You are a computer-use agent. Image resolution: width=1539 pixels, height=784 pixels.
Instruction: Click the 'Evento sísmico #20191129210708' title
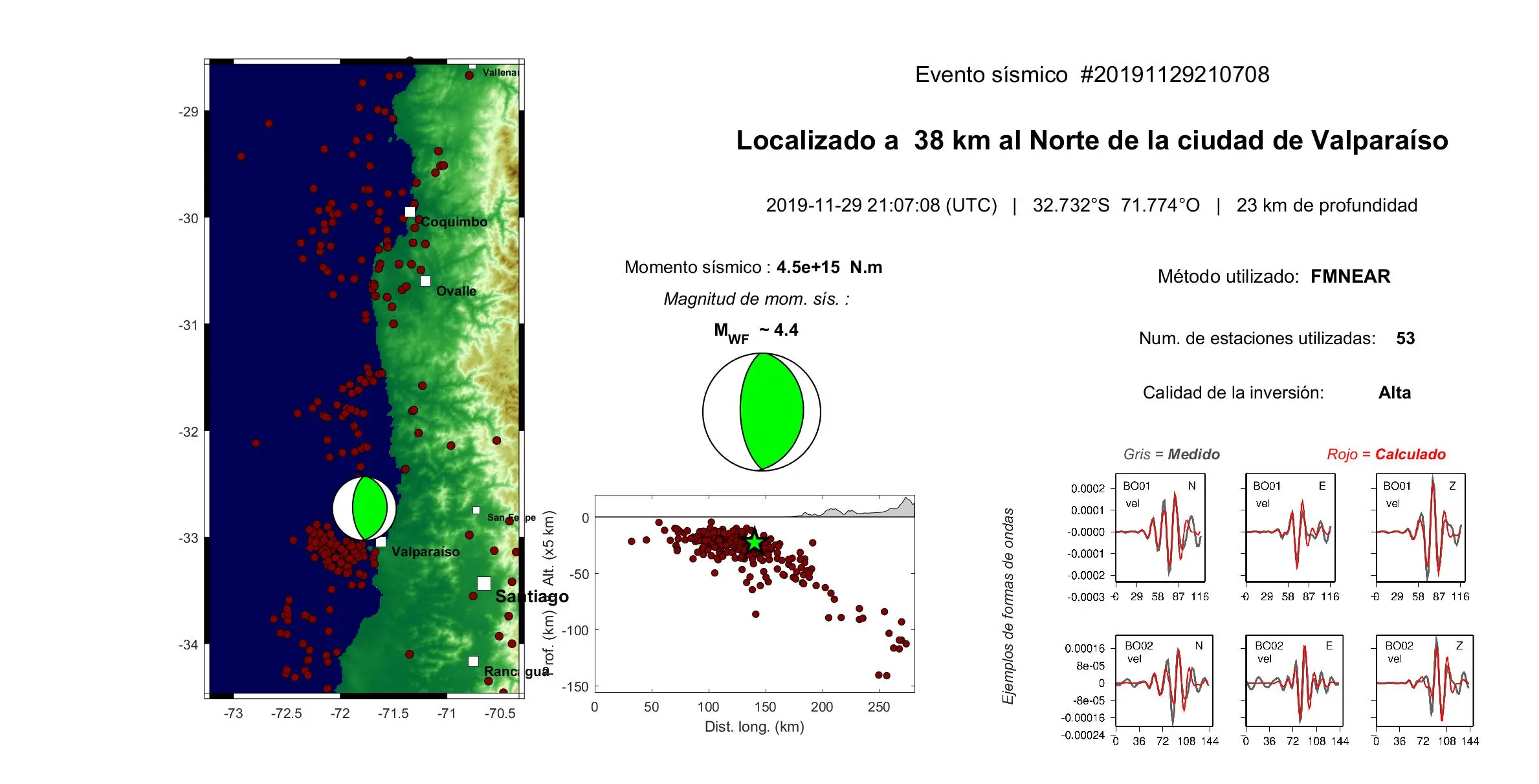pos(1092,75)
